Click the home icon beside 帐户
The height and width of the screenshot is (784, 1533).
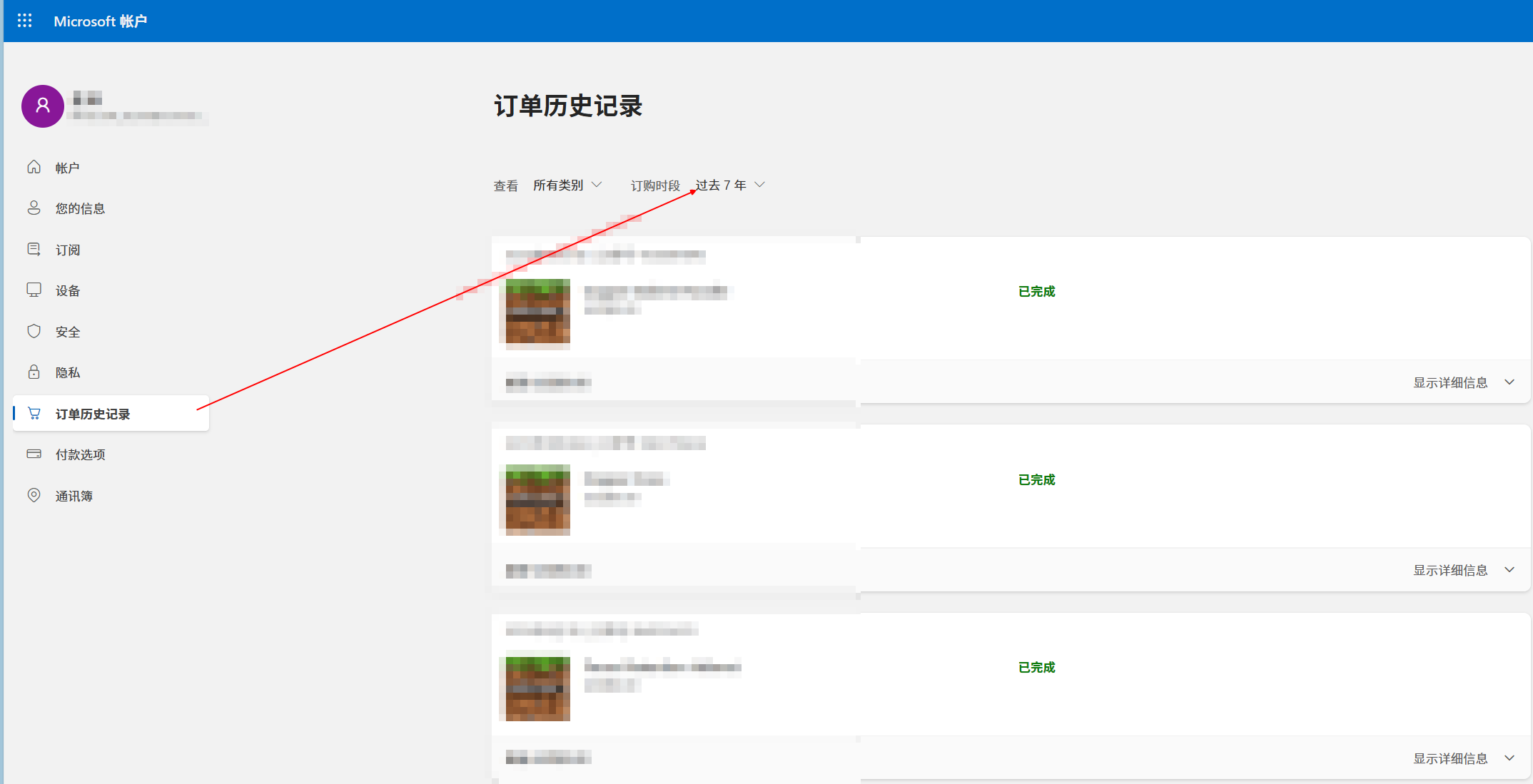point(34,167)
